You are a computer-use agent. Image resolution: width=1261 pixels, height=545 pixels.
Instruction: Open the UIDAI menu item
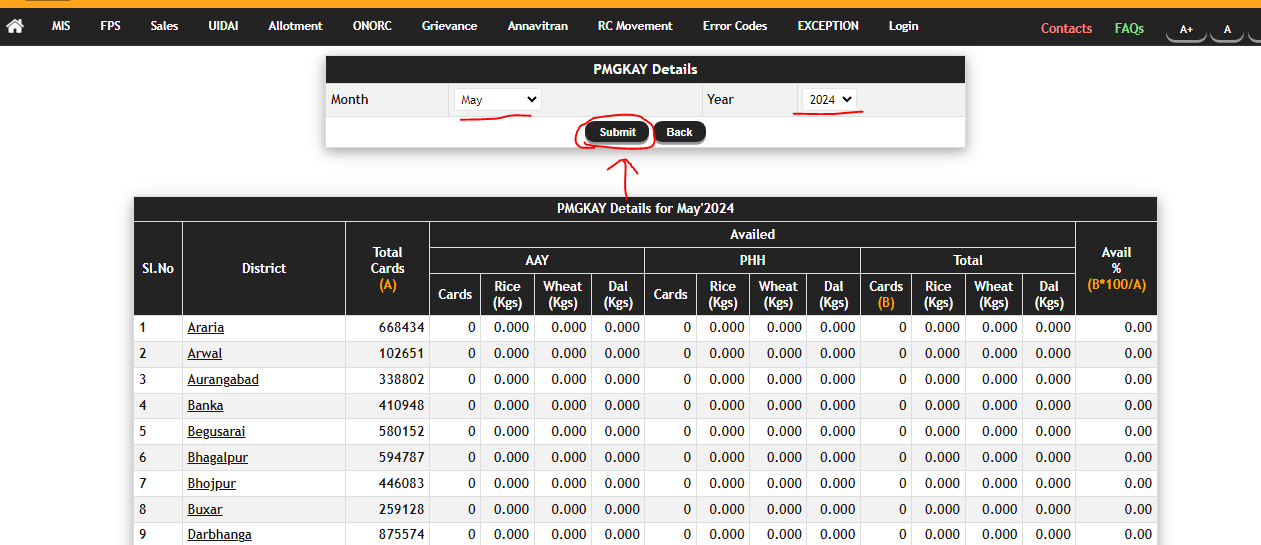coord(223,26)
